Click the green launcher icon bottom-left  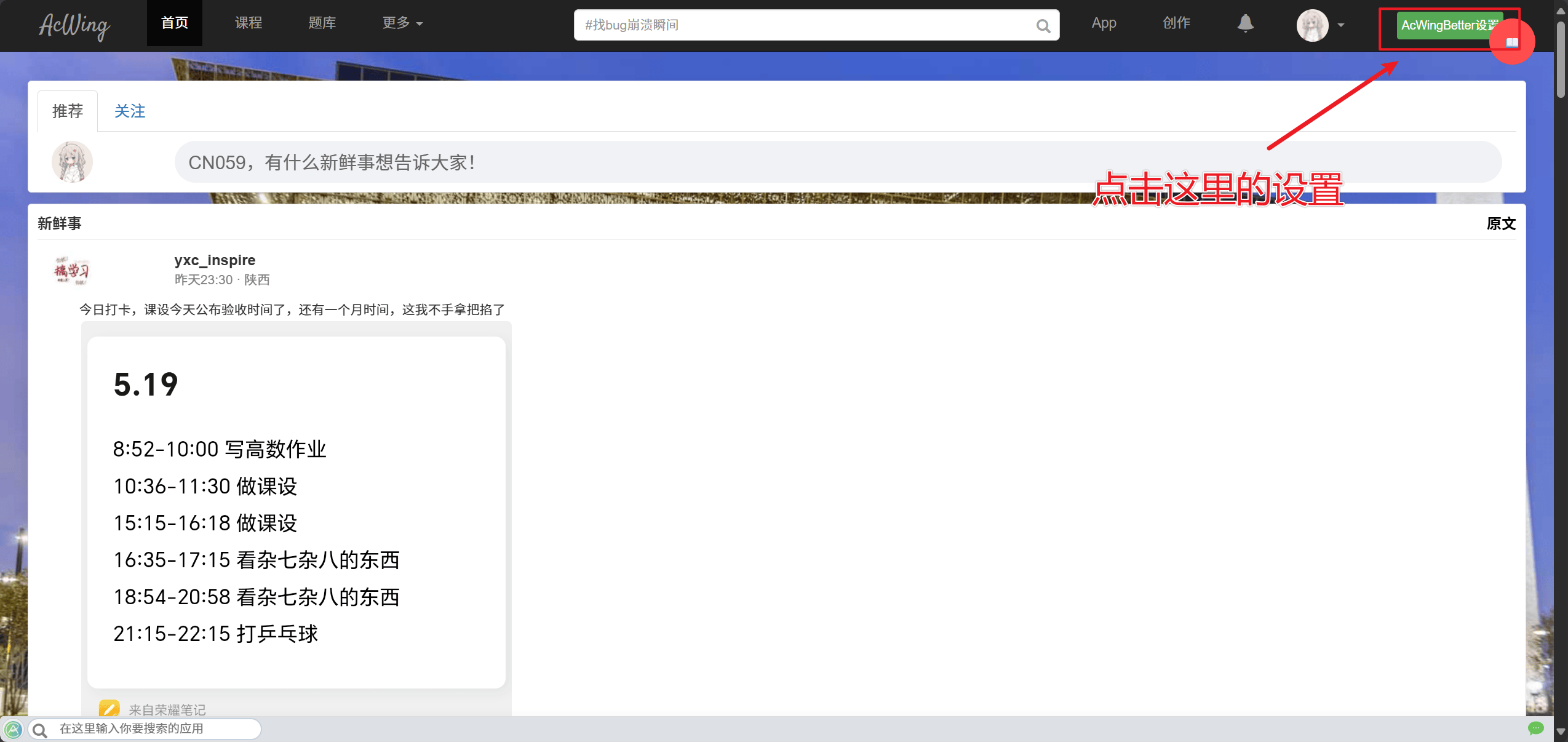(13, 730)
